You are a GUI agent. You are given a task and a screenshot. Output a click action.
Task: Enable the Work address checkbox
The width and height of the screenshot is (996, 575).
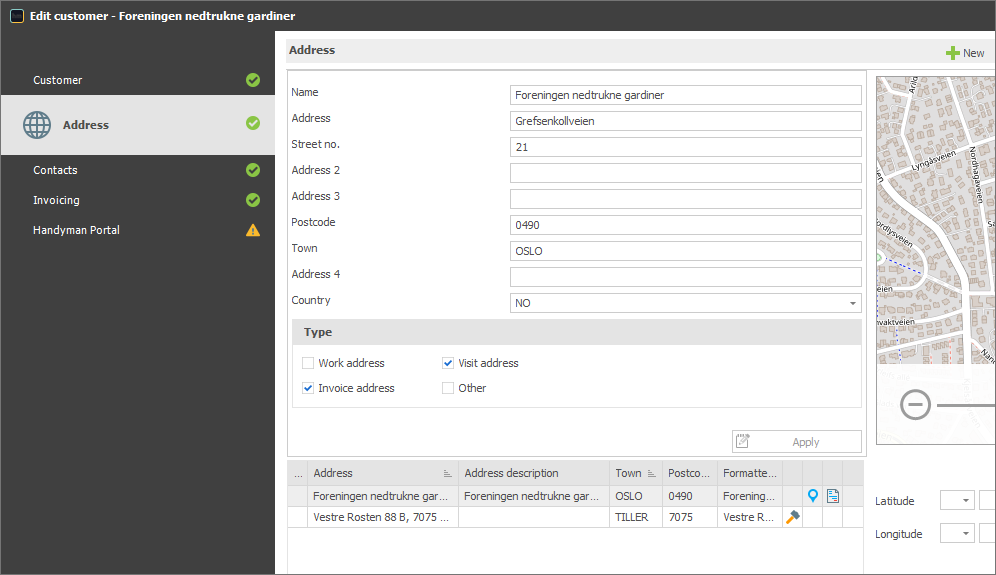pyautogui.click(x=308, y=363)
